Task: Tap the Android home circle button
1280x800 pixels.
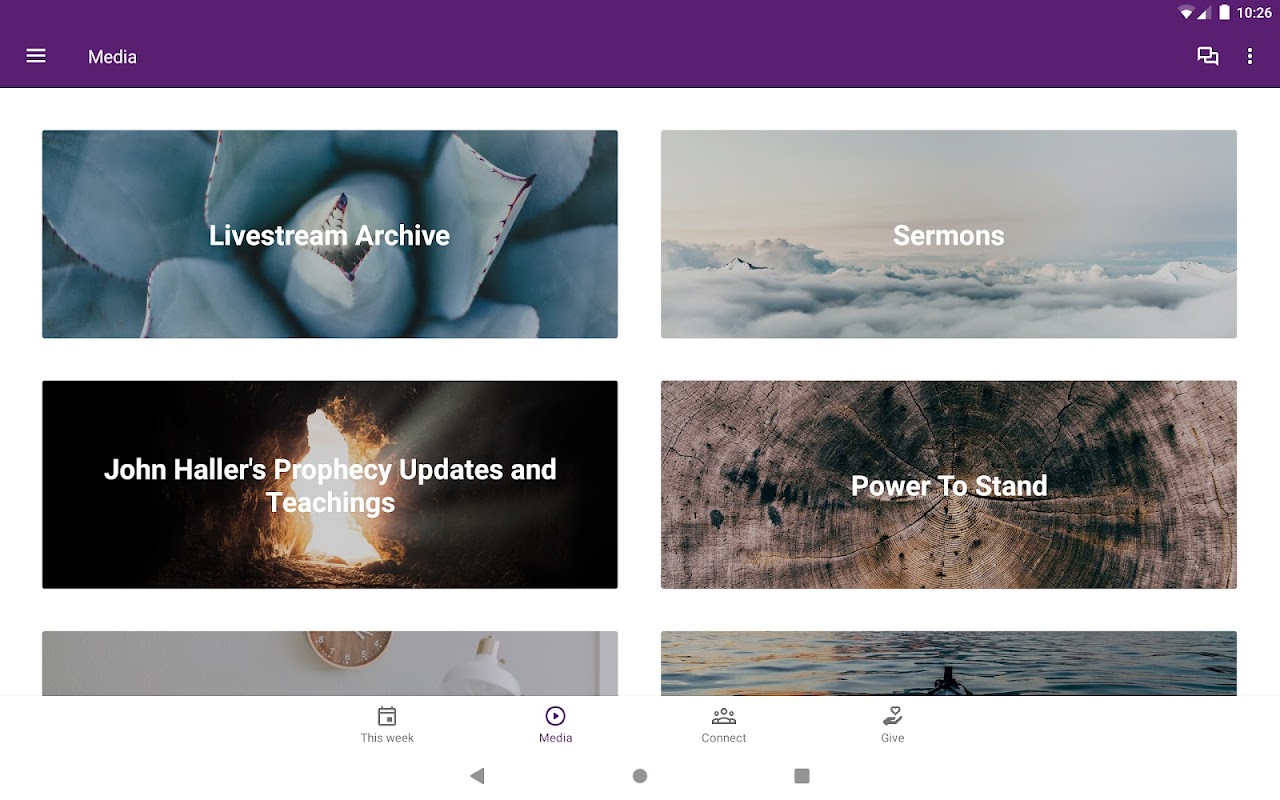Action: (640, 776)
